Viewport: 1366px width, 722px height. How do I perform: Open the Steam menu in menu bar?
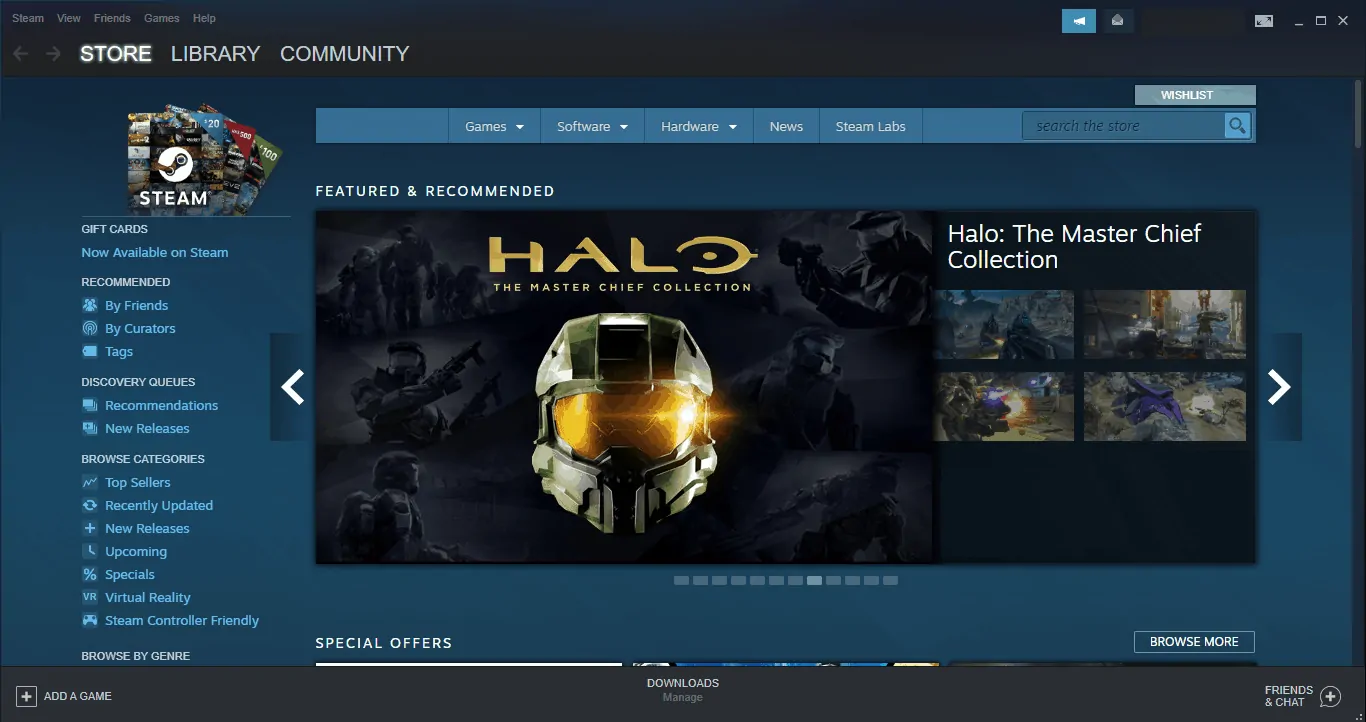click(27, 17)
